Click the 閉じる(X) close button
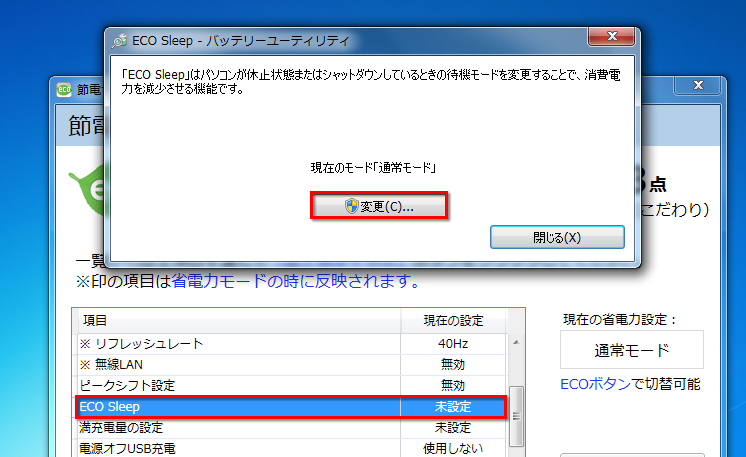Screen dimensions: 746x457 557,237
